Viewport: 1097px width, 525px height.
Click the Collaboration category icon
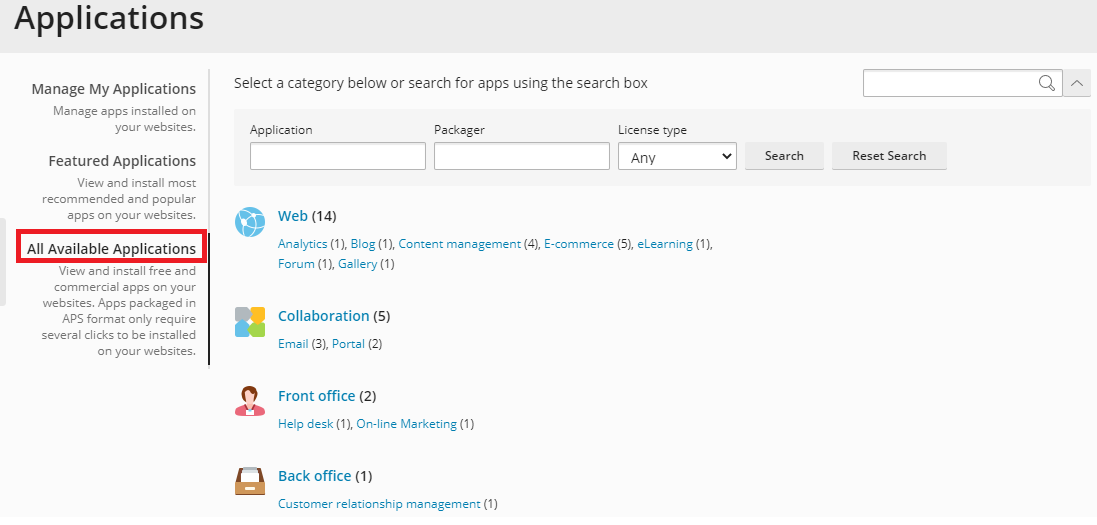[x=250, y=322]
